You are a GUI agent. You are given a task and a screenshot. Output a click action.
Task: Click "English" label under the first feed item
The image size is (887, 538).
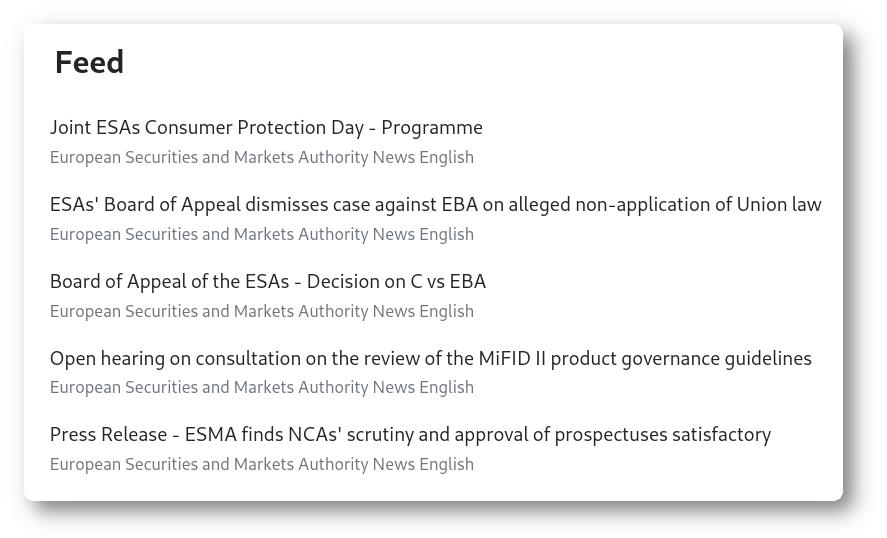(446, 157)
